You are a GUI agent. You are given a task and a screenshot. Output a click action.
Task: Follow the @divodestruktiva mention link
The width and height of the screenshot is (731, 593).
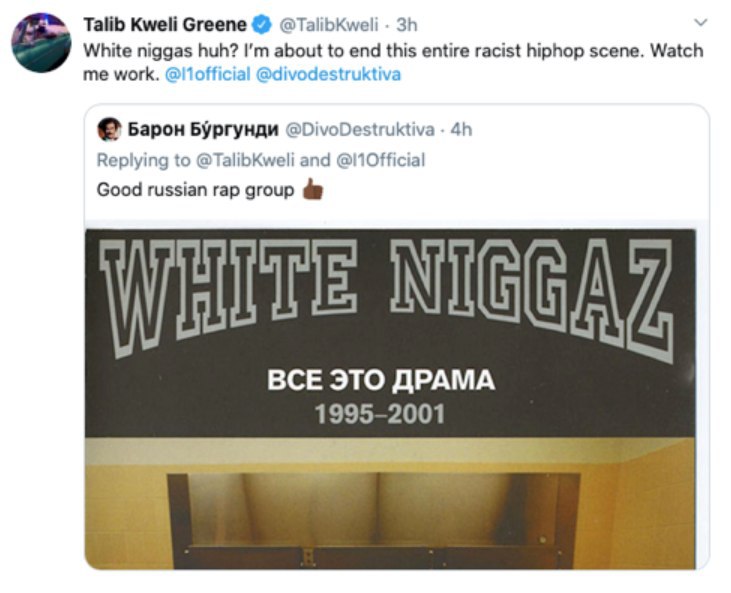[x=329, y=74]
